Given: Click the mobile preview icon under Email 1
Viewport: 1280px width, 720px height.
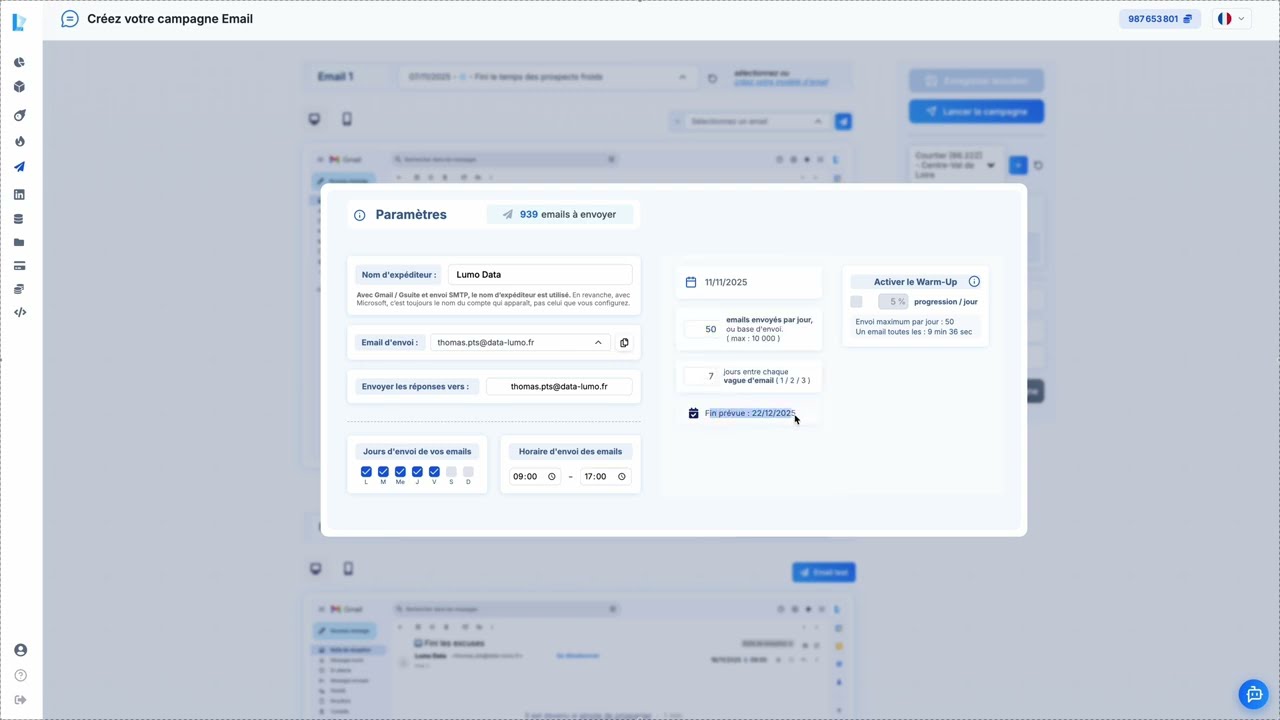Looking at the screenshot, I should (x=347, y=119).
